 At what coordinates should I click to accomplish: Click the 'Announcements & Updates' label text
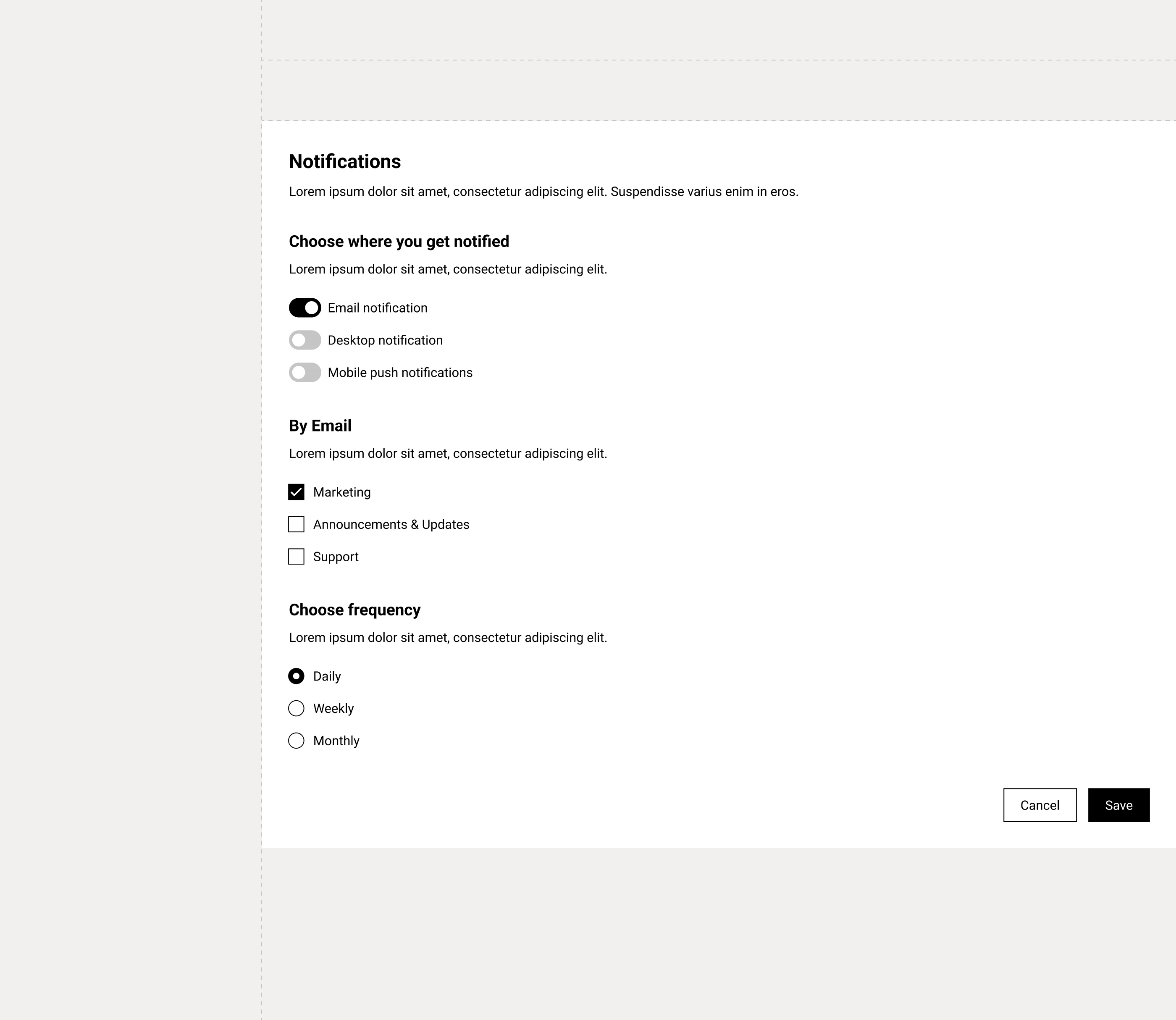point(391,525)
